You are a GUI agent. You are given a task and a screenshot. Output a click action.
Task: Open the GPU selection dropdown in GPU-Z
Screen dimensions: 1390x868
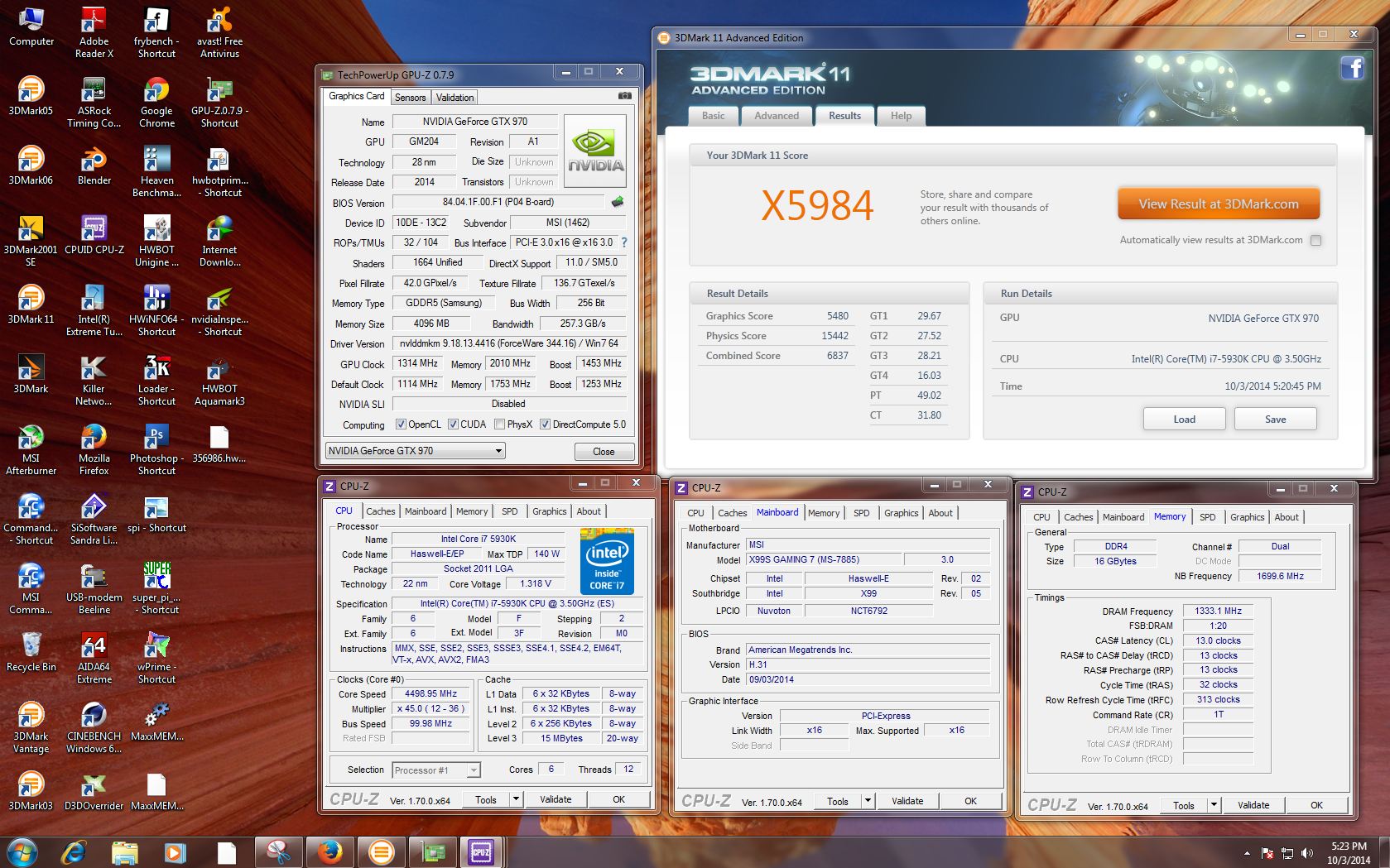(x=416, y=451)
